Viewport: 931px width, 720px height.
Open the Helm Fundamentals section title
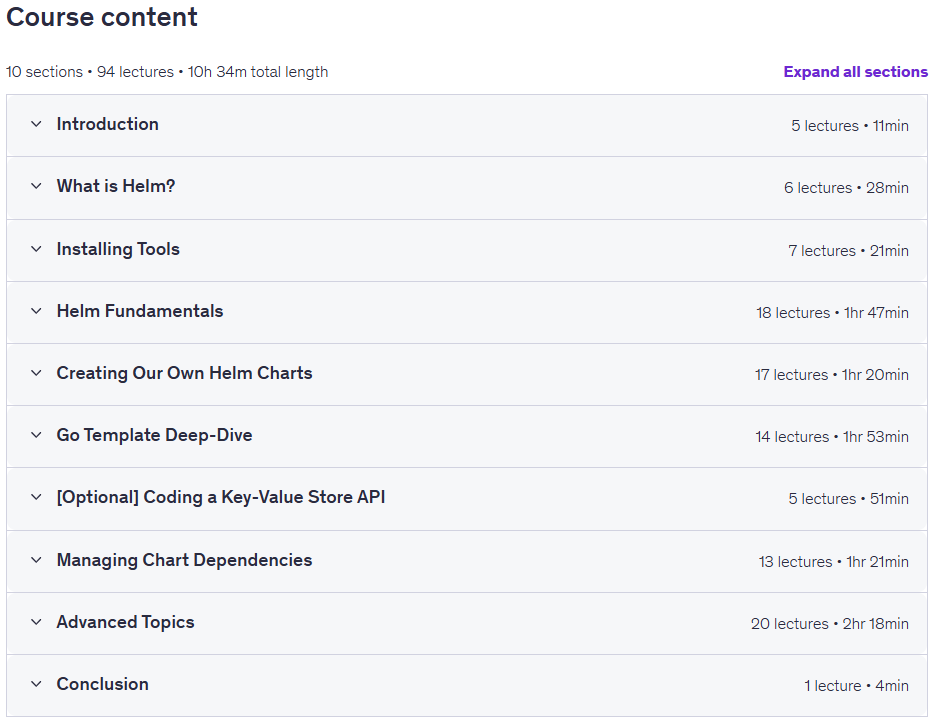(x=140, y=311)
